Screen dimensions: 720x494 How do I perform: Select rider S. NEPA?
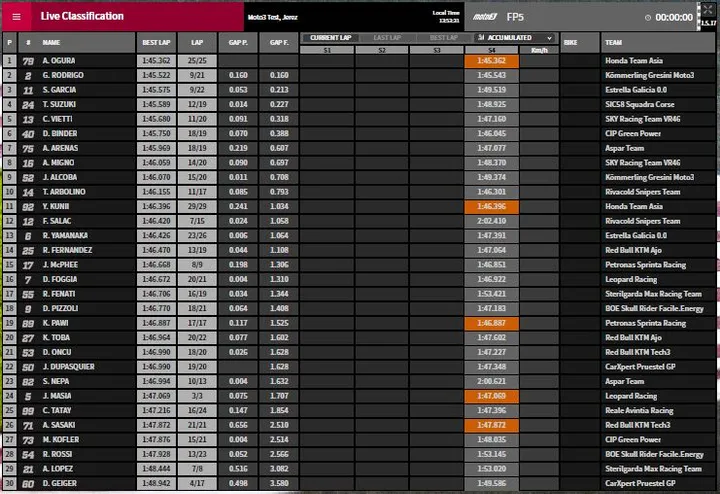tap(56, 382)
